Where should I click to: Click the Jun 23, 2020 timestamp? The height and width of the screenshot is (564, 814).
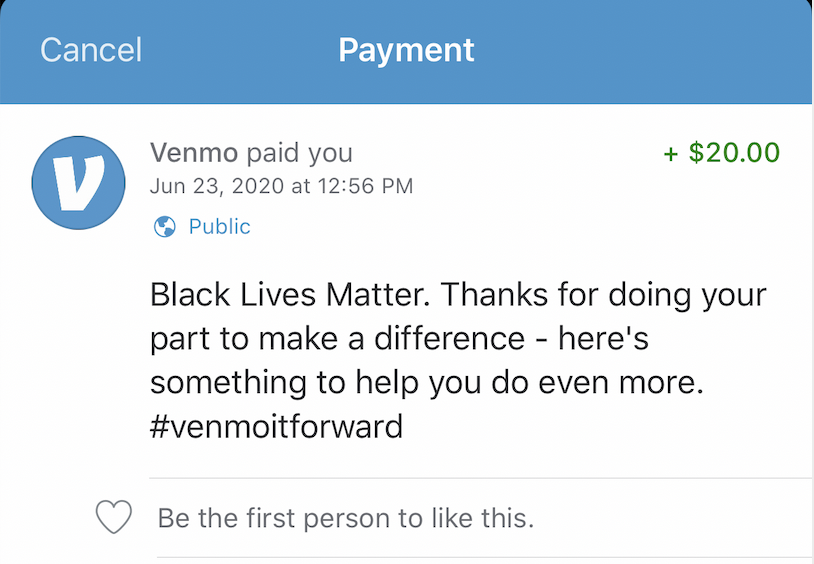coord(217,186)
